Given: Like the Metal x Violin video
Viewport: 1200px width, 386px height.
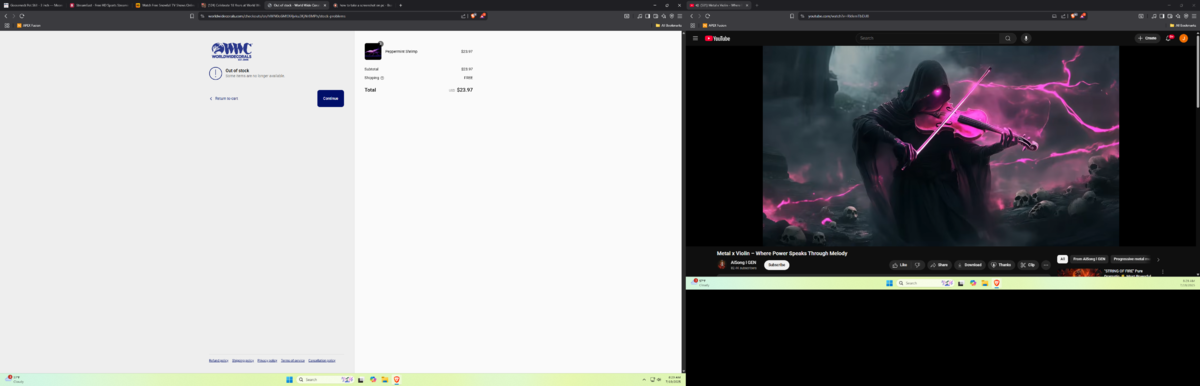Looking at the screenshot, I should click(900, 265).
